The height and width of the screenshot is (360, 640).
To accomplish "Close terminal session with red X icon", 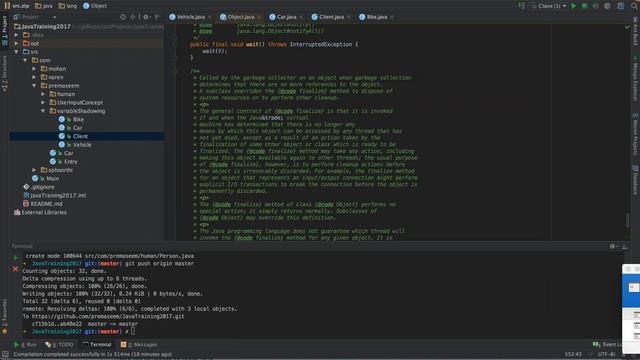I will pos(16,269).
